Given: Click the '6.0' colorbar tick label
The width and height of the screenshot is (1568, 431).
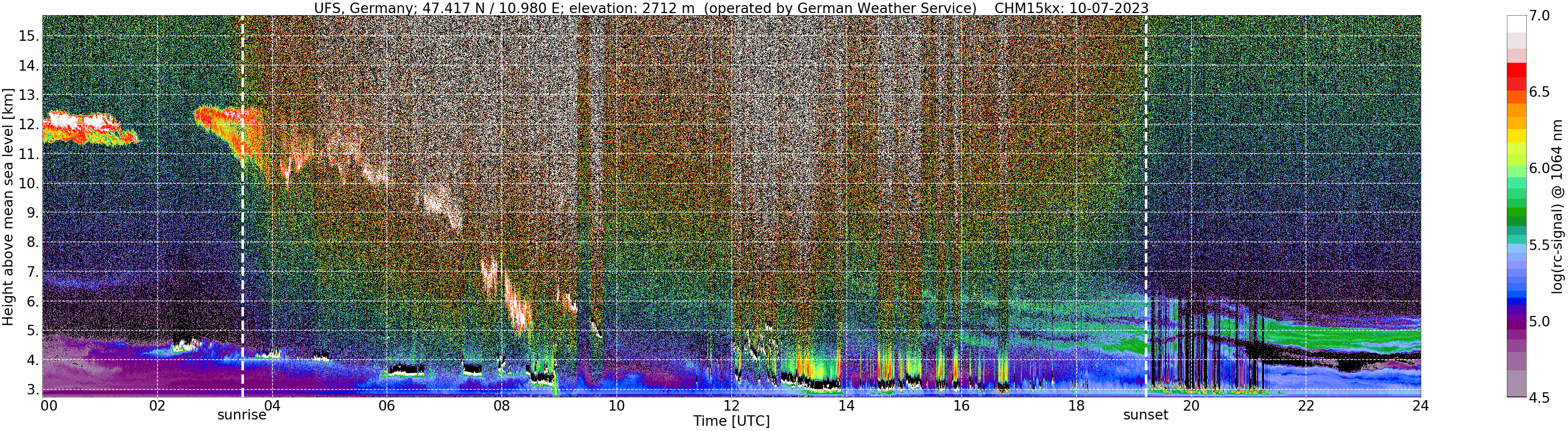Looking at the screenshot, I should tap(1539, 168).
